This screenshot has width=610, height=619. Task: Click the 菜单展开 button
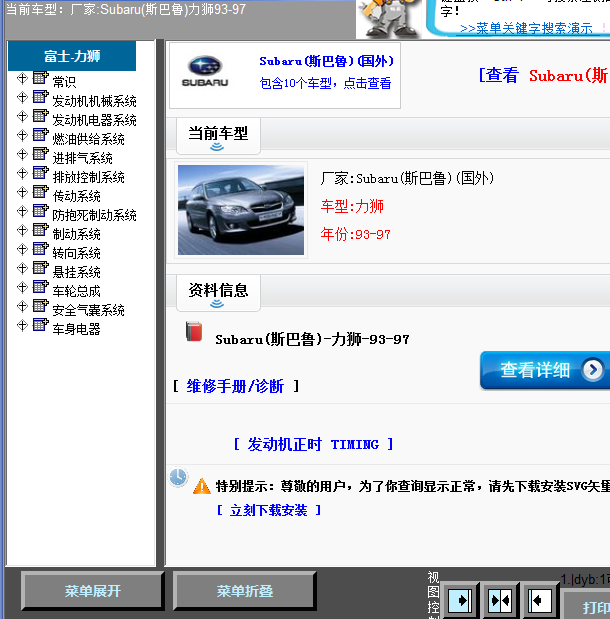pos(92,591)
